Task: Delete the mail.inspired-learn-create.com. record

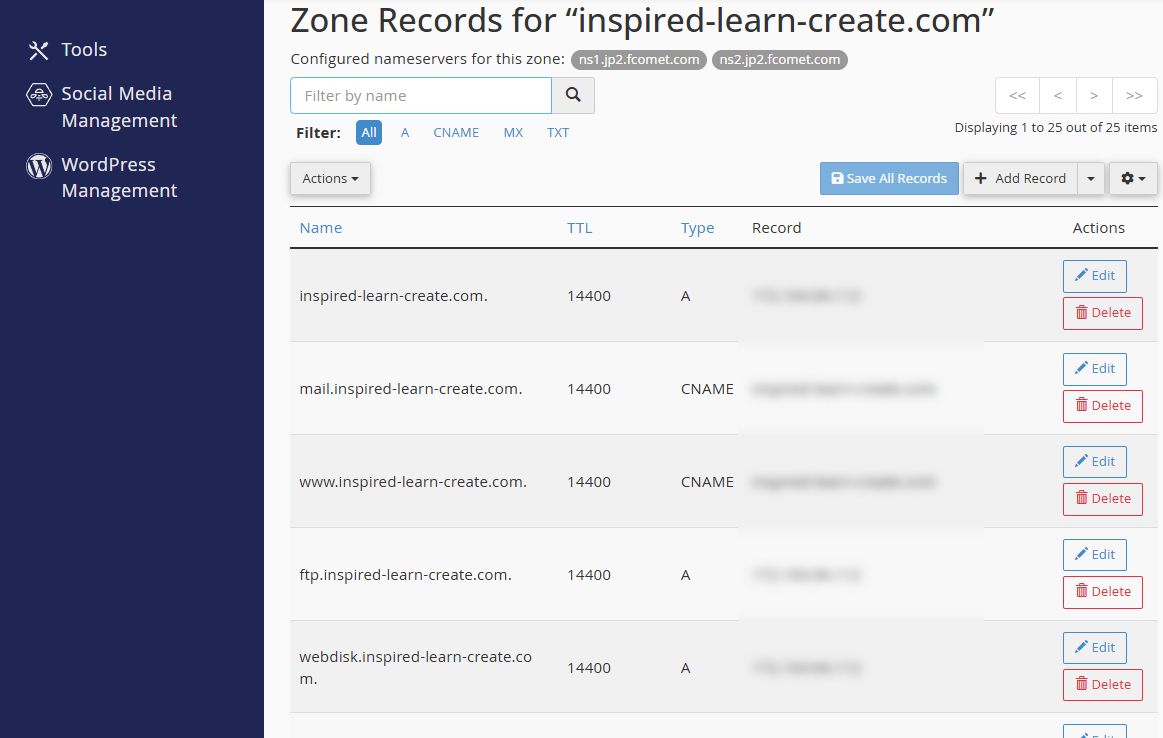Action: pos(1103,406)
